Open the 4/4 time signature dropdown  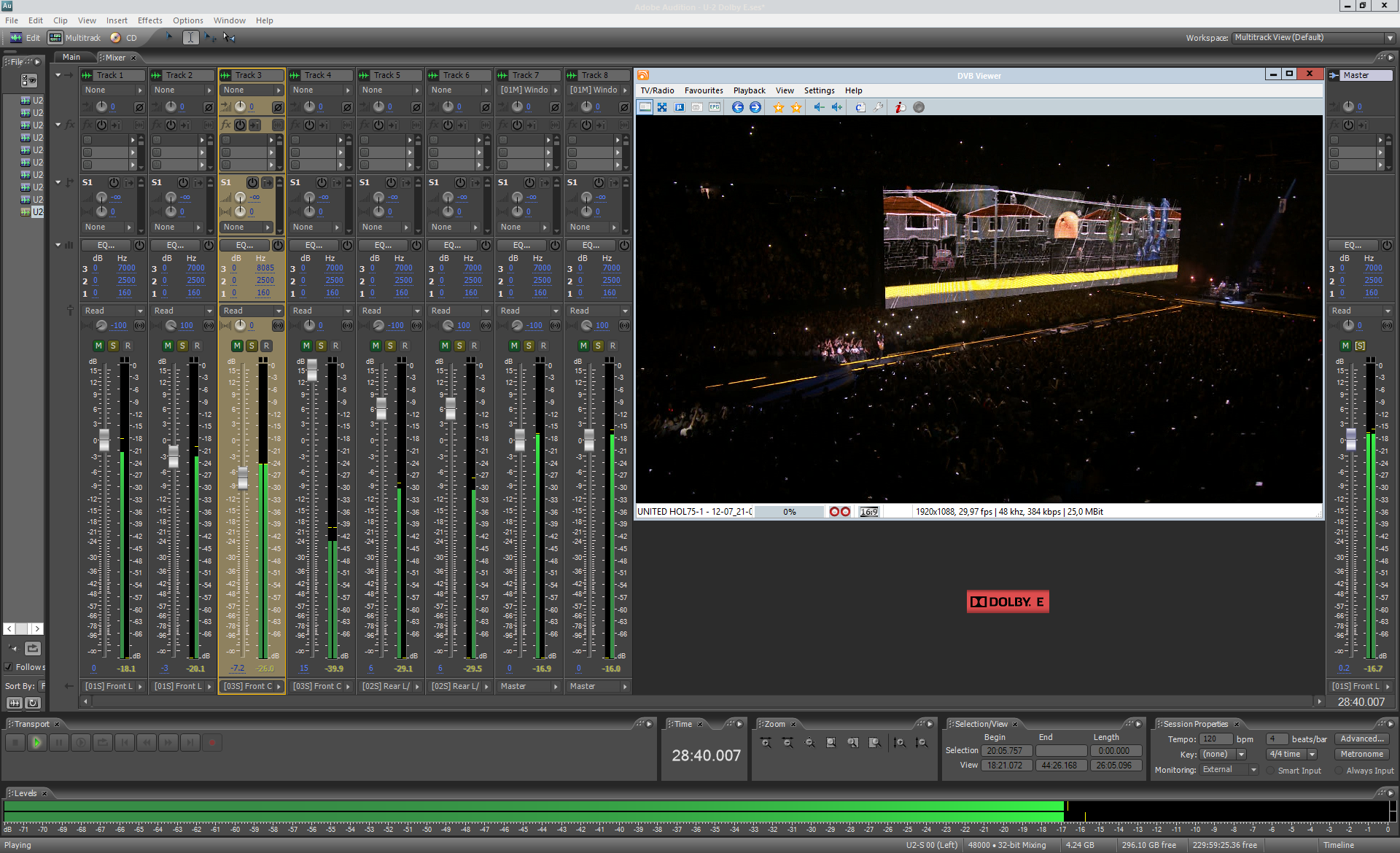[x=1291, y=755]
